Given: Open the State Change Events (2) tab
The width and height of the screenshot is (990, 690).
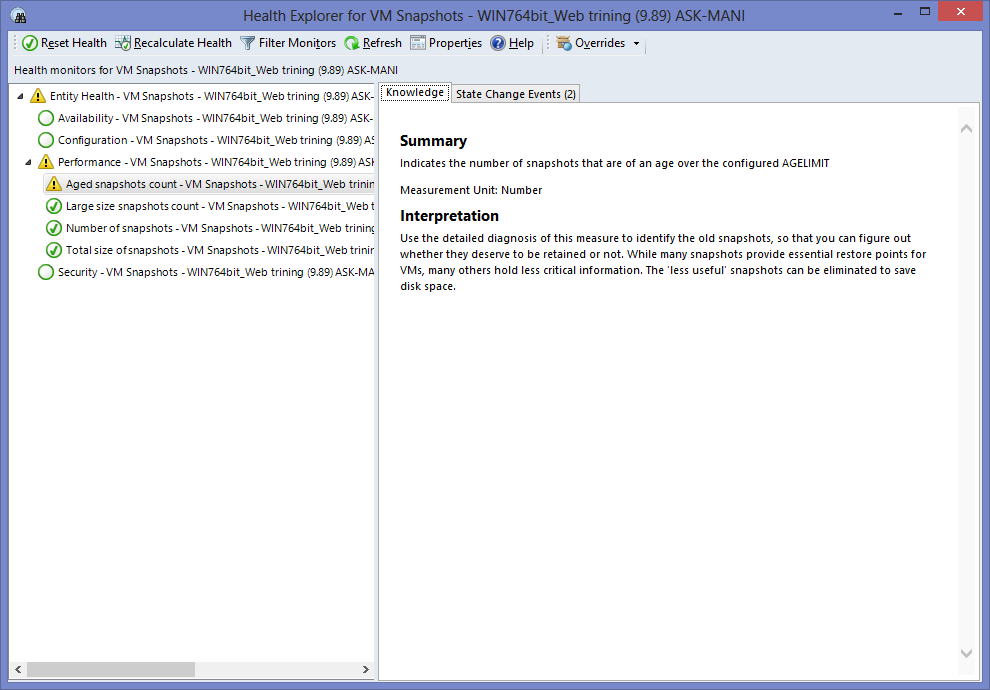Looking at the screenshot, I should 516,94.
